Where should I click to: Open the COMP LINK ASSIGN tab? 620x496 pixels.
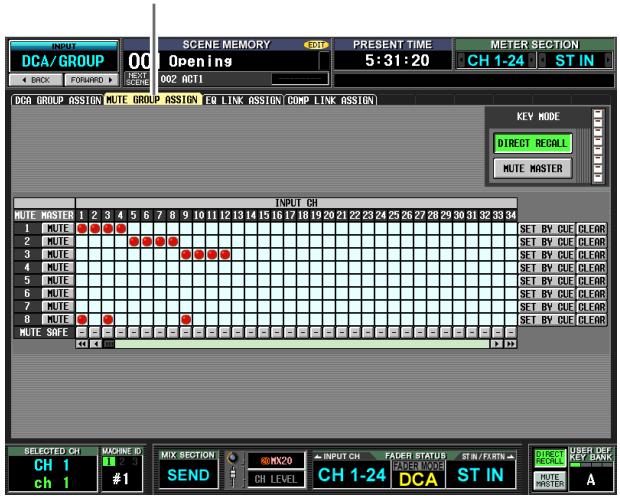[x=331, y=100]
